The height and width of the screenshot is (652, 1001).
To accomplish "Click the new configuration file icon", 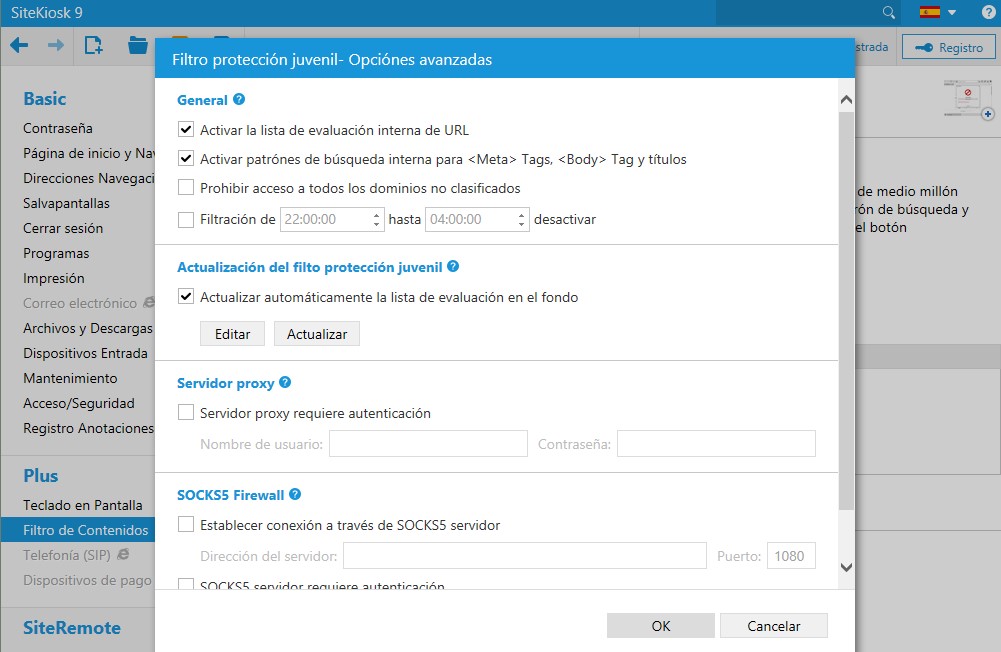I will [94, 46].
